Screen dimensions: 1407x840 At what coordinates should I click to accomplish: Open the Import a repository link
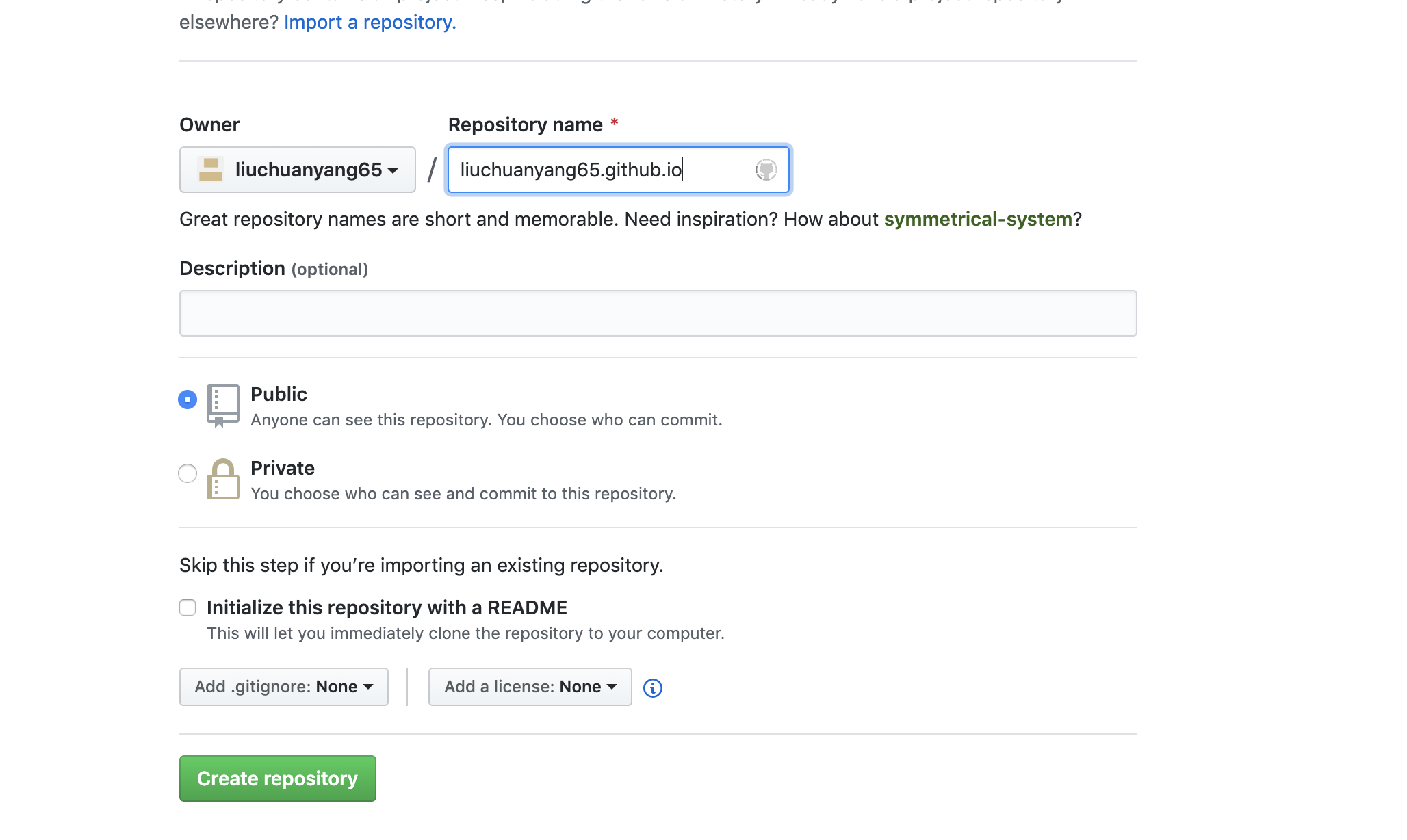click(370, 22)
